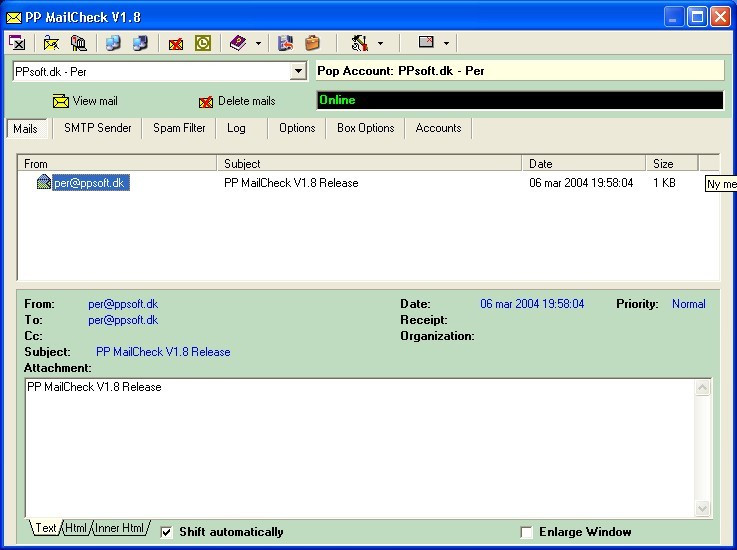Open the help book dropdown arrow
This screenshot has width=737, height=550.
coord(258,44)
